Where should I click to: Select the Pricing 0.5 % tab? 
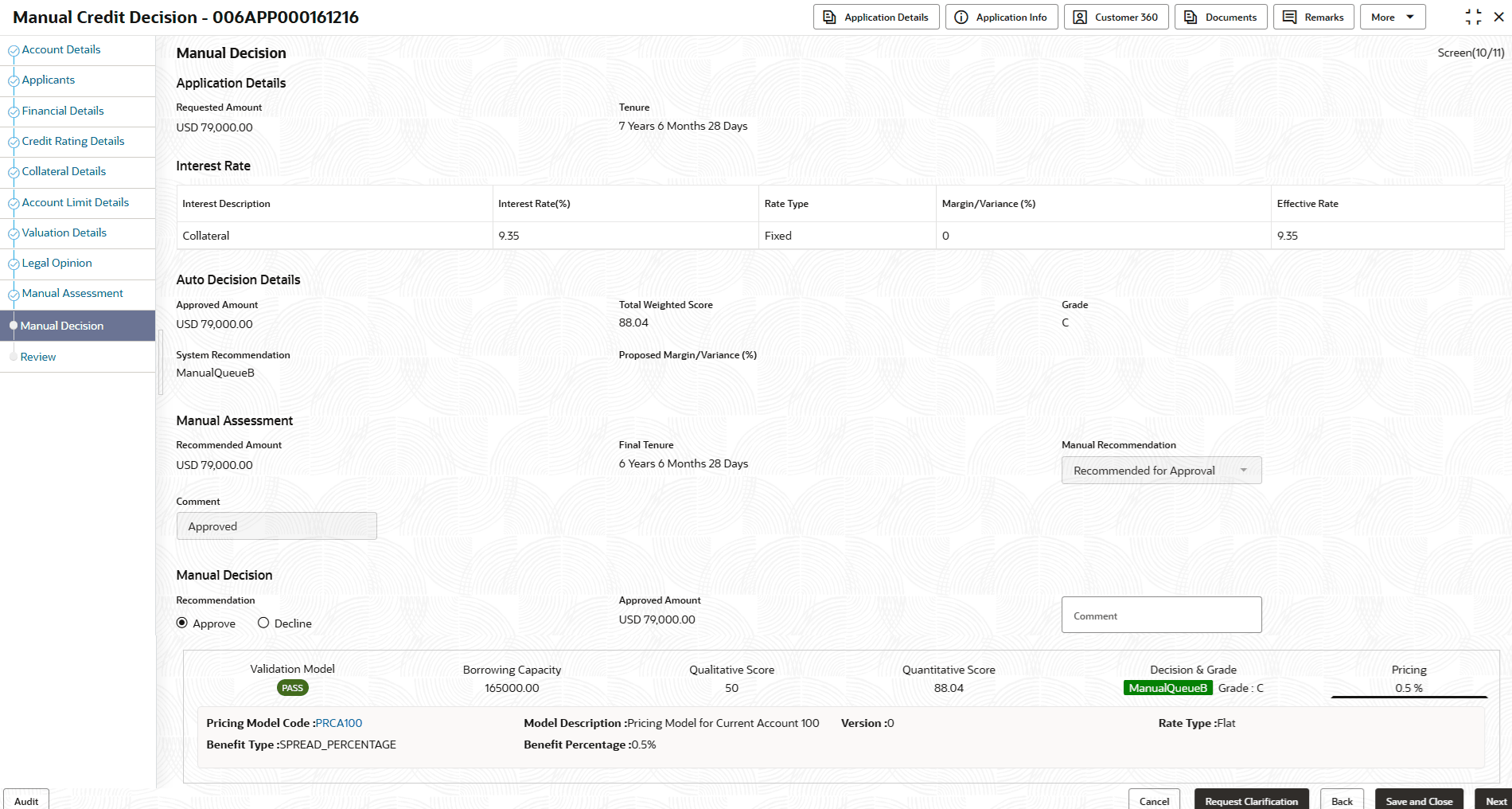click(1409, 679)
